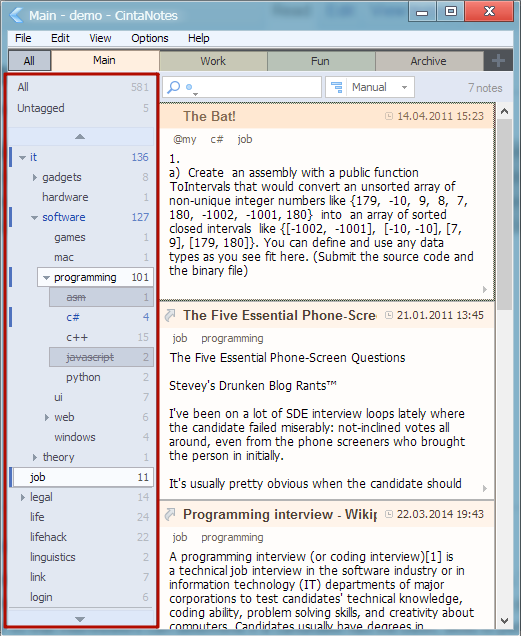Click the search magnifier icon
This screenshot has height=636, width=521.
(x=174, y=87)
